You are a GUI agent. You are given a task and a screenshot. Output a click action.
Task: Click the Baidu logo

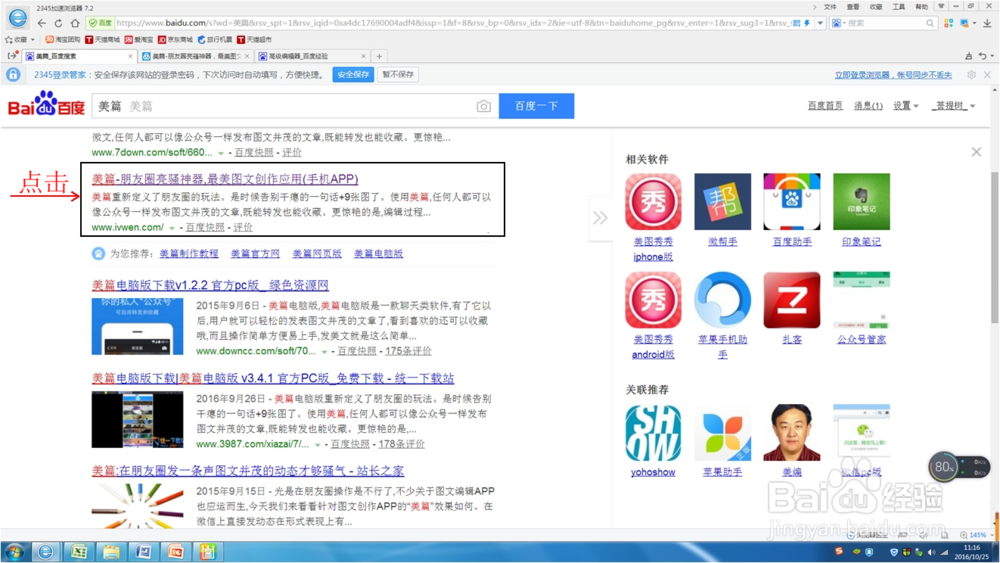46,104
